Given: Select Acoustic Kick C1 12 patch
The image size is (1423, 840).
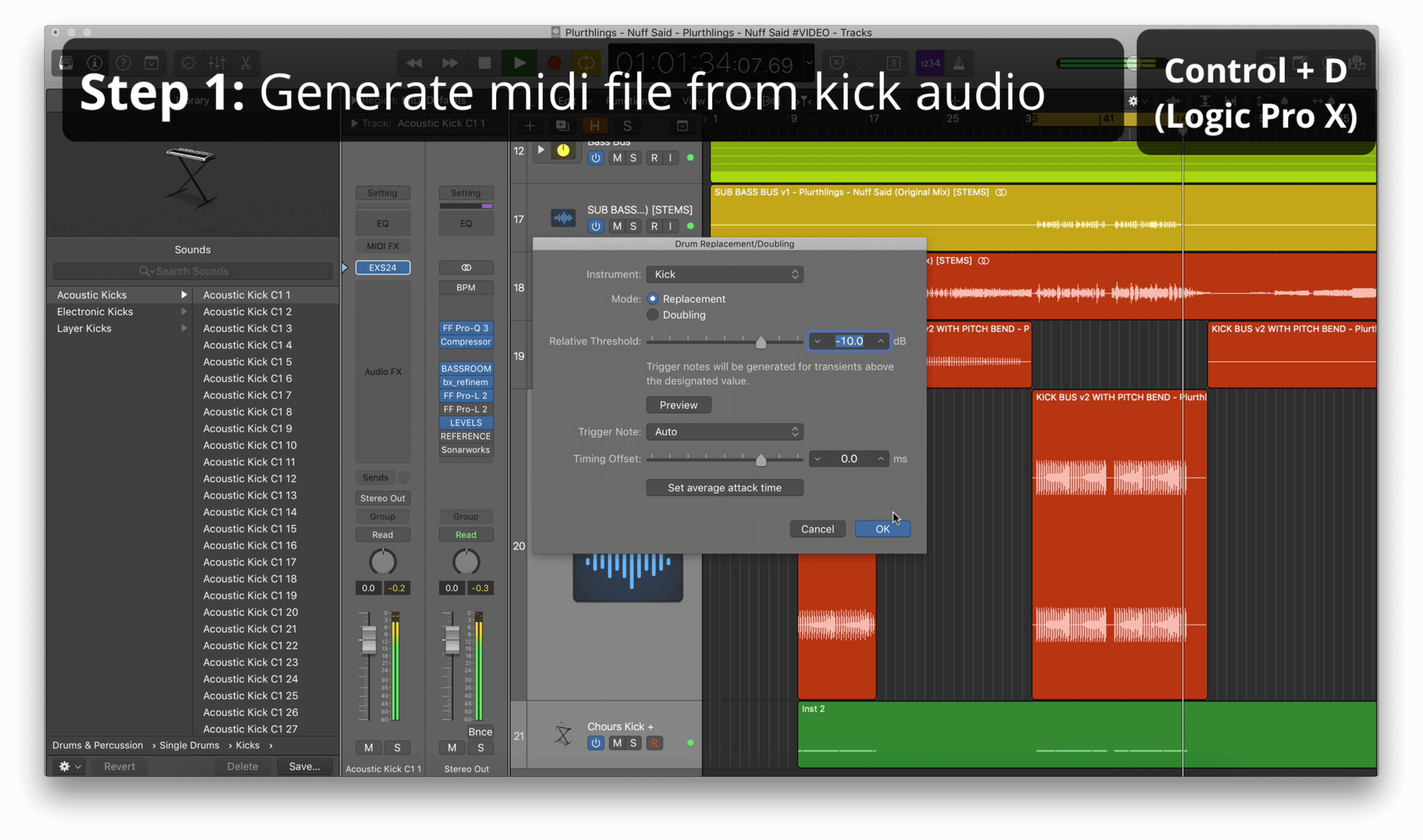Looking at the screenshot, I should (x=250, y=478).
